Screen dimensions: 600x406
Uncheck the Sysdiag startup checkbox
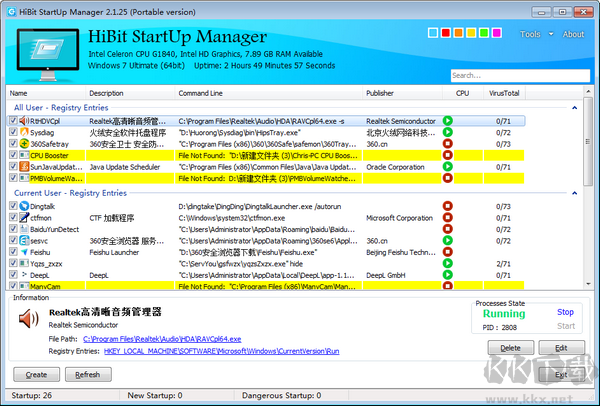[x=13, y=132]
